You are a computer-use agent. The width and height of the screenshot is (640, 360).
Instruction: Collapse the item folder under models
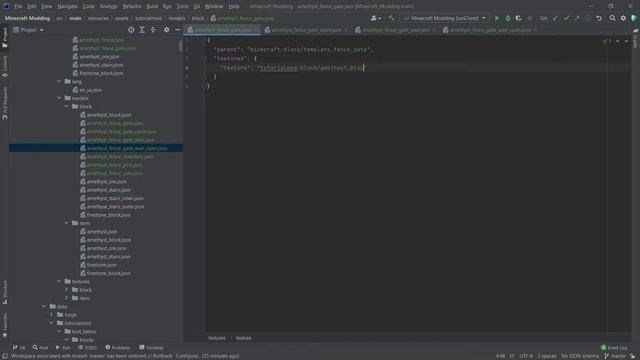(x=67, y=223)
